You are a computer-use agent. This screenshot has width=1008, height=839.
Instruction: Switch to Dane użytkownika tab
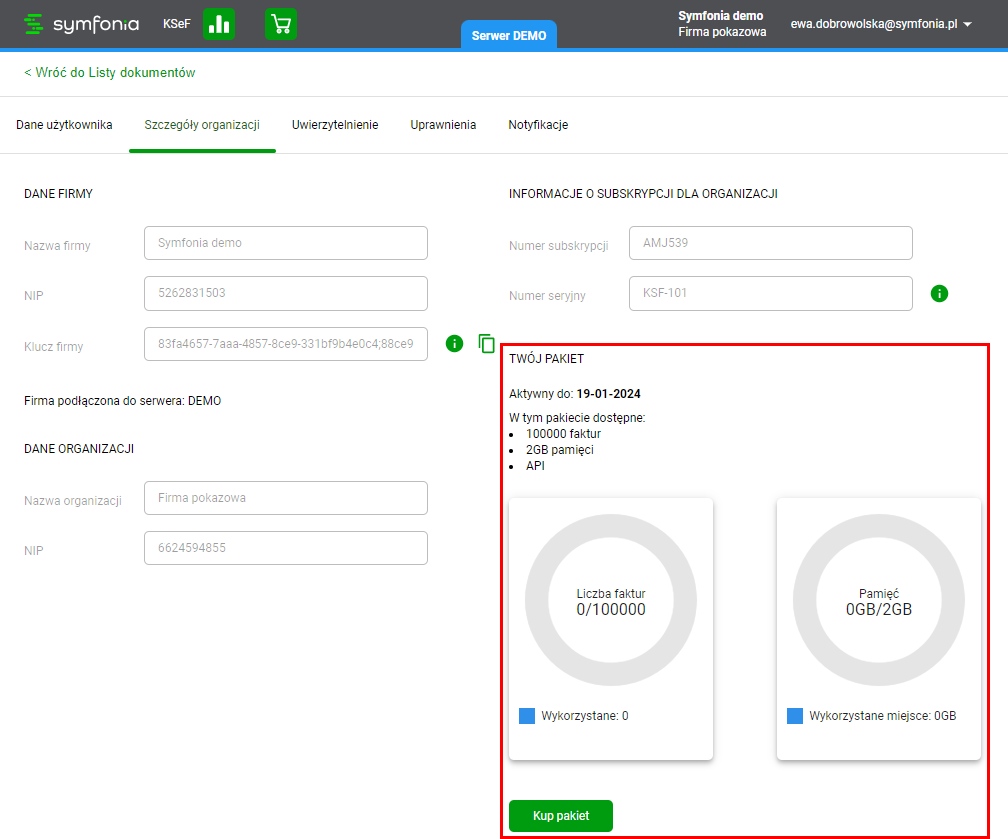[64, 125]
